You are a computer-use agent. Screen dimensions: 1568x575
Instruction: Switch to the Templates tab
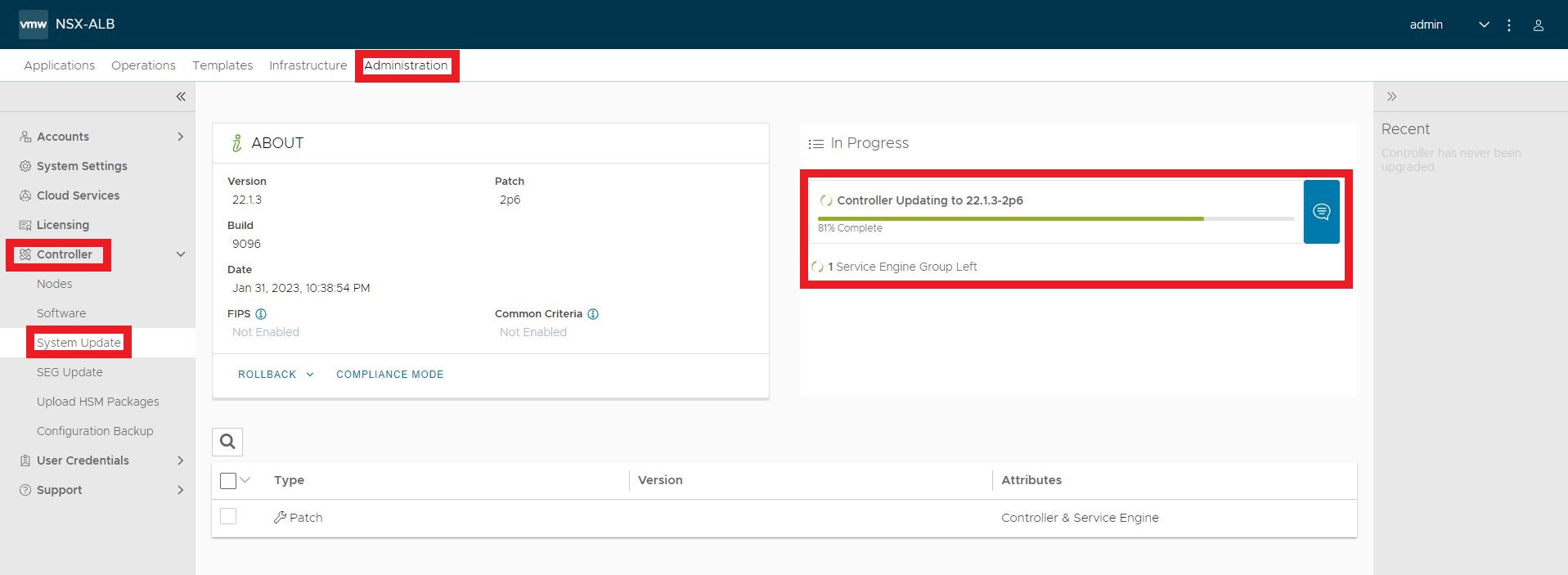tap(222, 65)
